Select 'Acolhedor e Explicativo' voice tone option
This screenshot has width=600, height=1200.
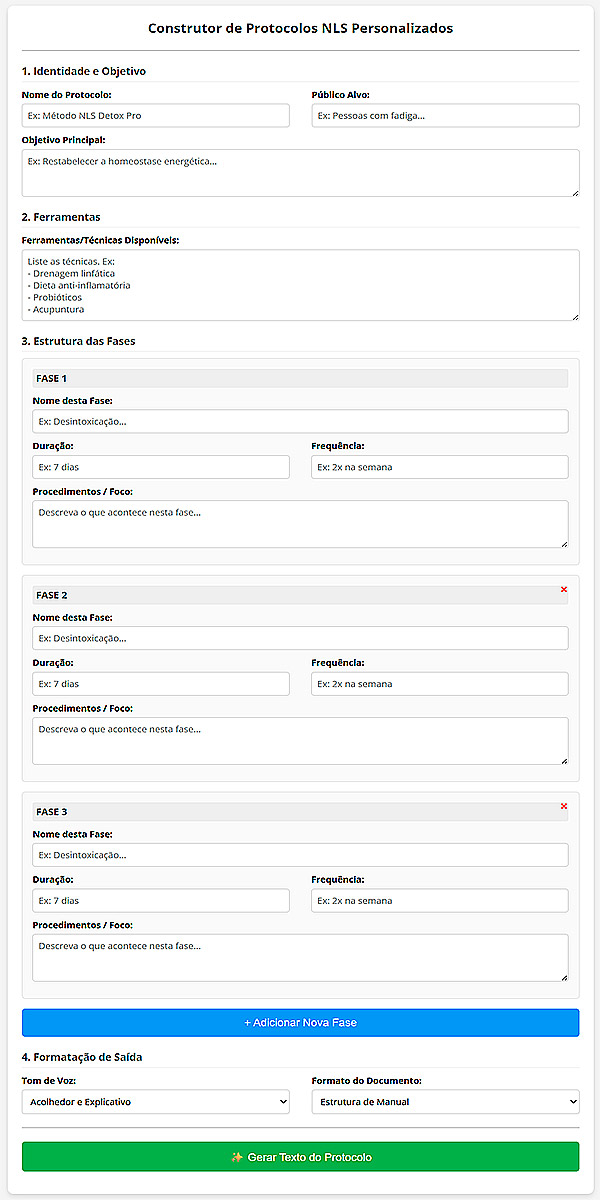tap(155, 1101)
